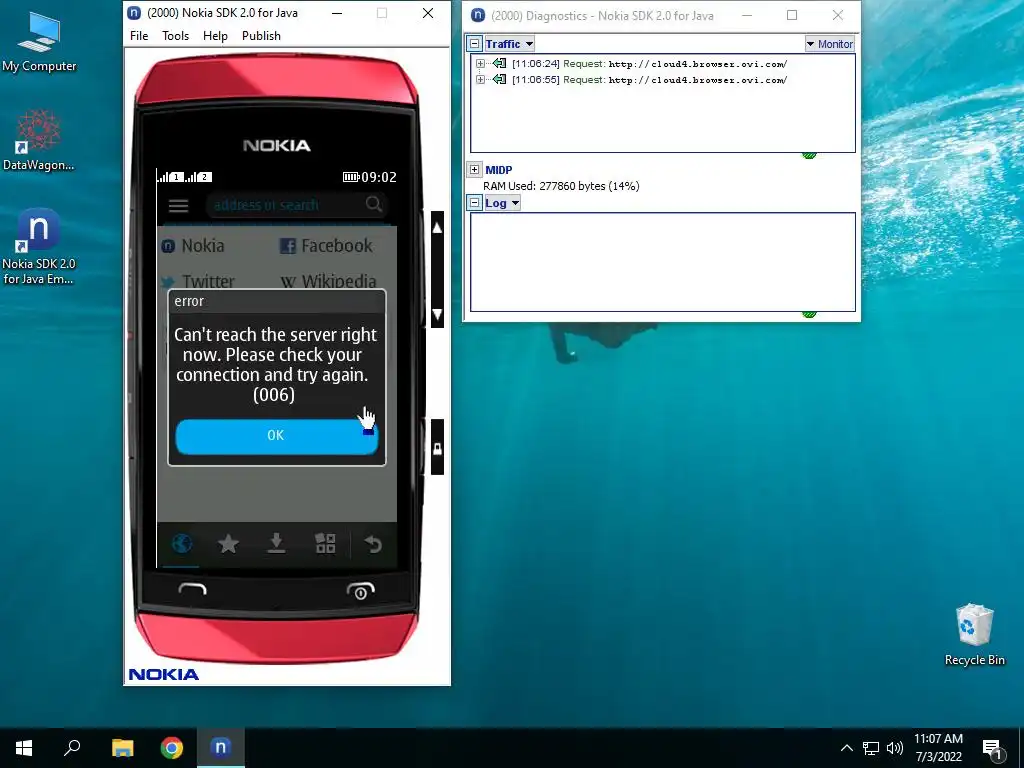Click the volume down side key

(438, 313)
